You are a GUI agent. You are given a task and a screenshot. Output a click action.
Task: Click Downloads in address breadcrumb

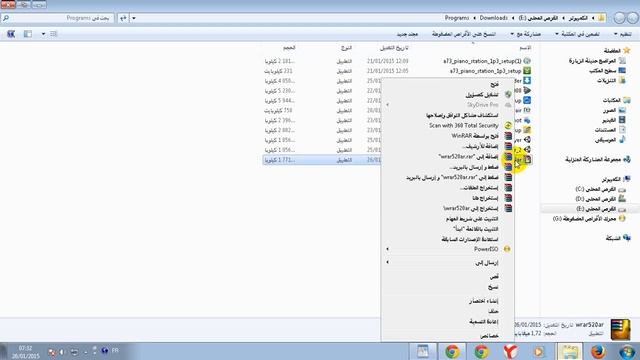493,18
